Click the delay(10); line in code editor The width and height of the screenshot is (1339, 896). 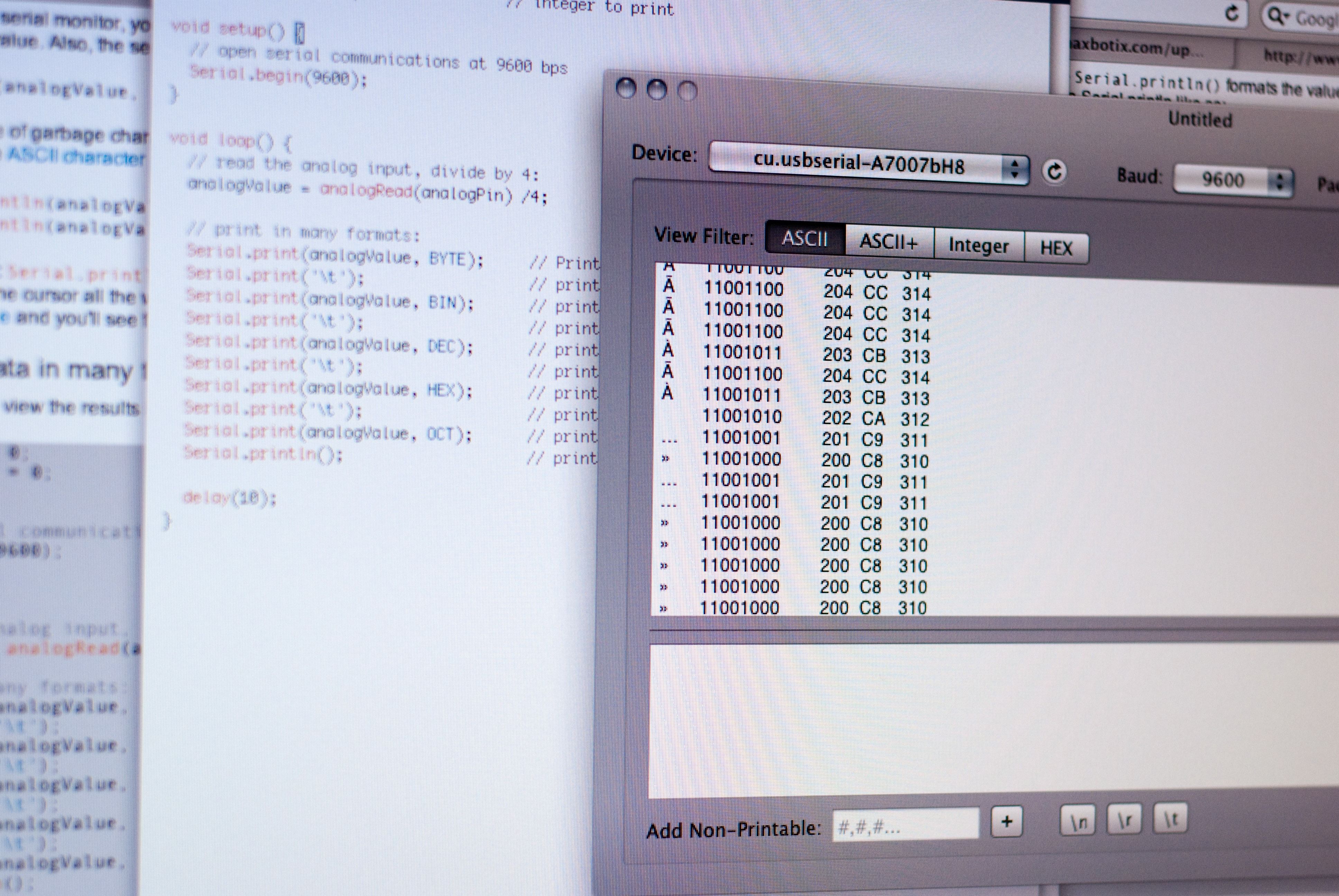229,498
